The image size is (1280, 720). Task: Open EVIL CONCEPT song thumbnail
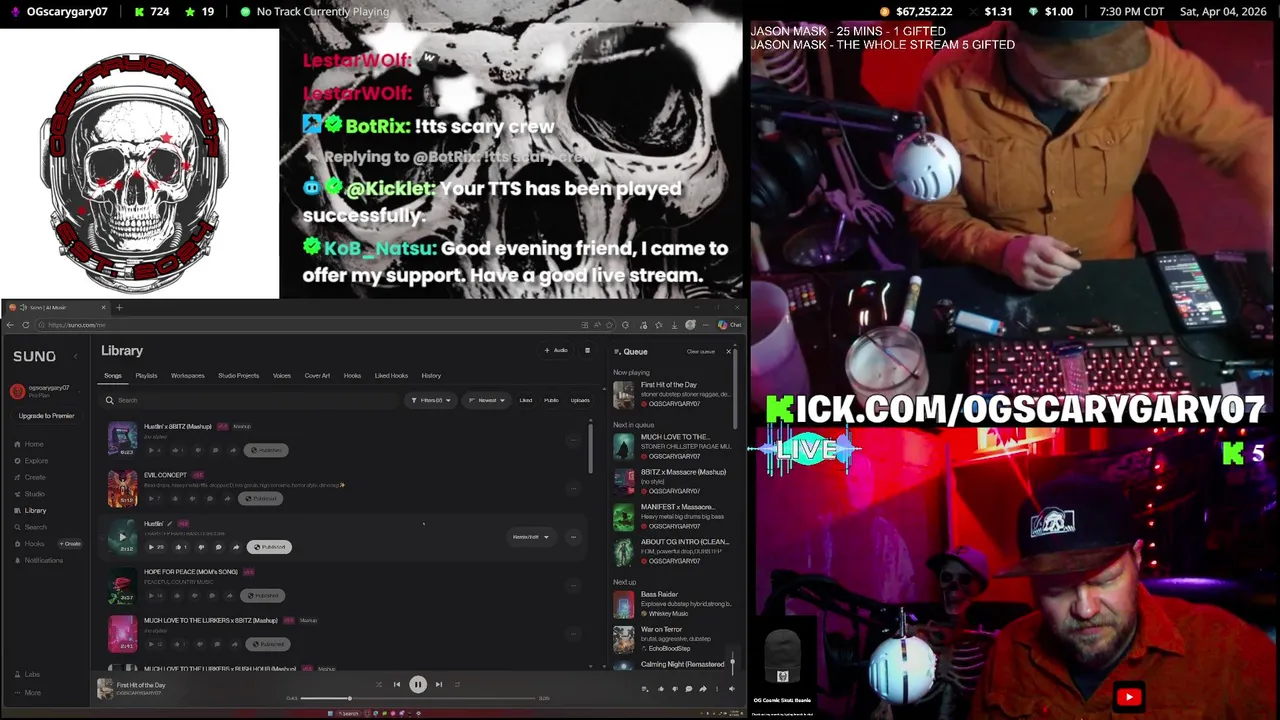point(123,488)
